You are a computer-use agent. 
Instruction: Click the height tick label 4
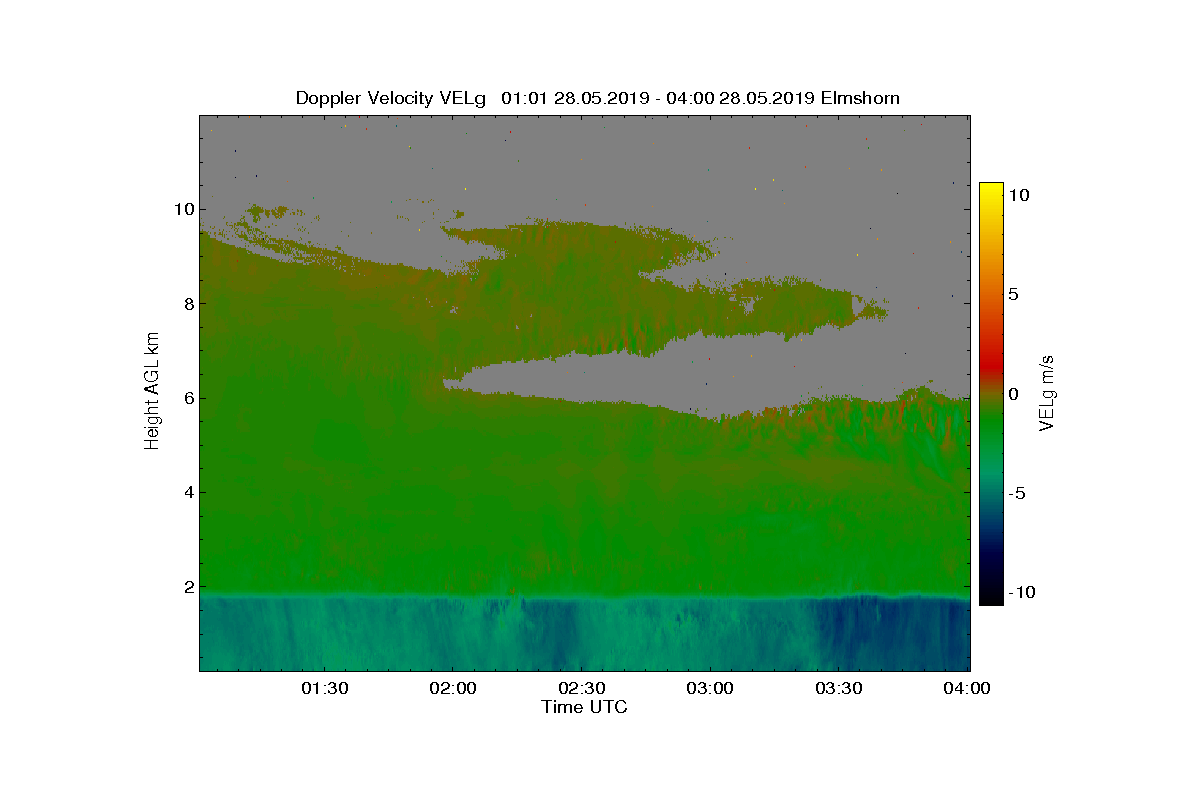point(188,492)
